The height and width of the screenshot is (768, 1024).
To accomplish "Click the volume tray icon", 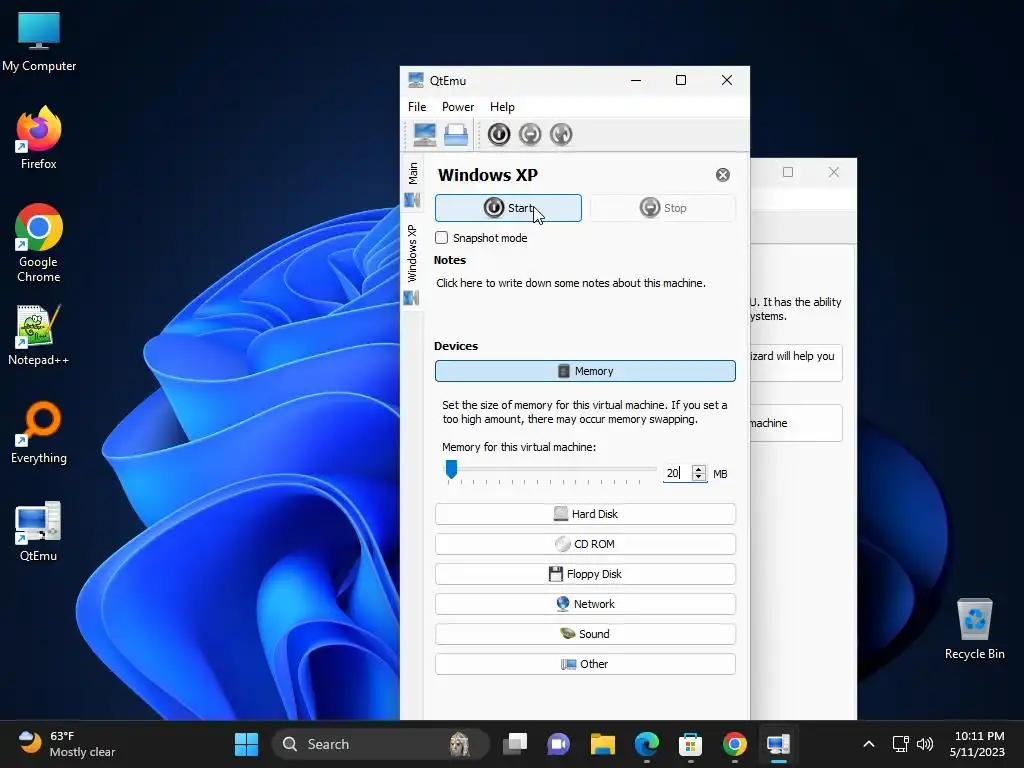I will click(x=925, y=744).
